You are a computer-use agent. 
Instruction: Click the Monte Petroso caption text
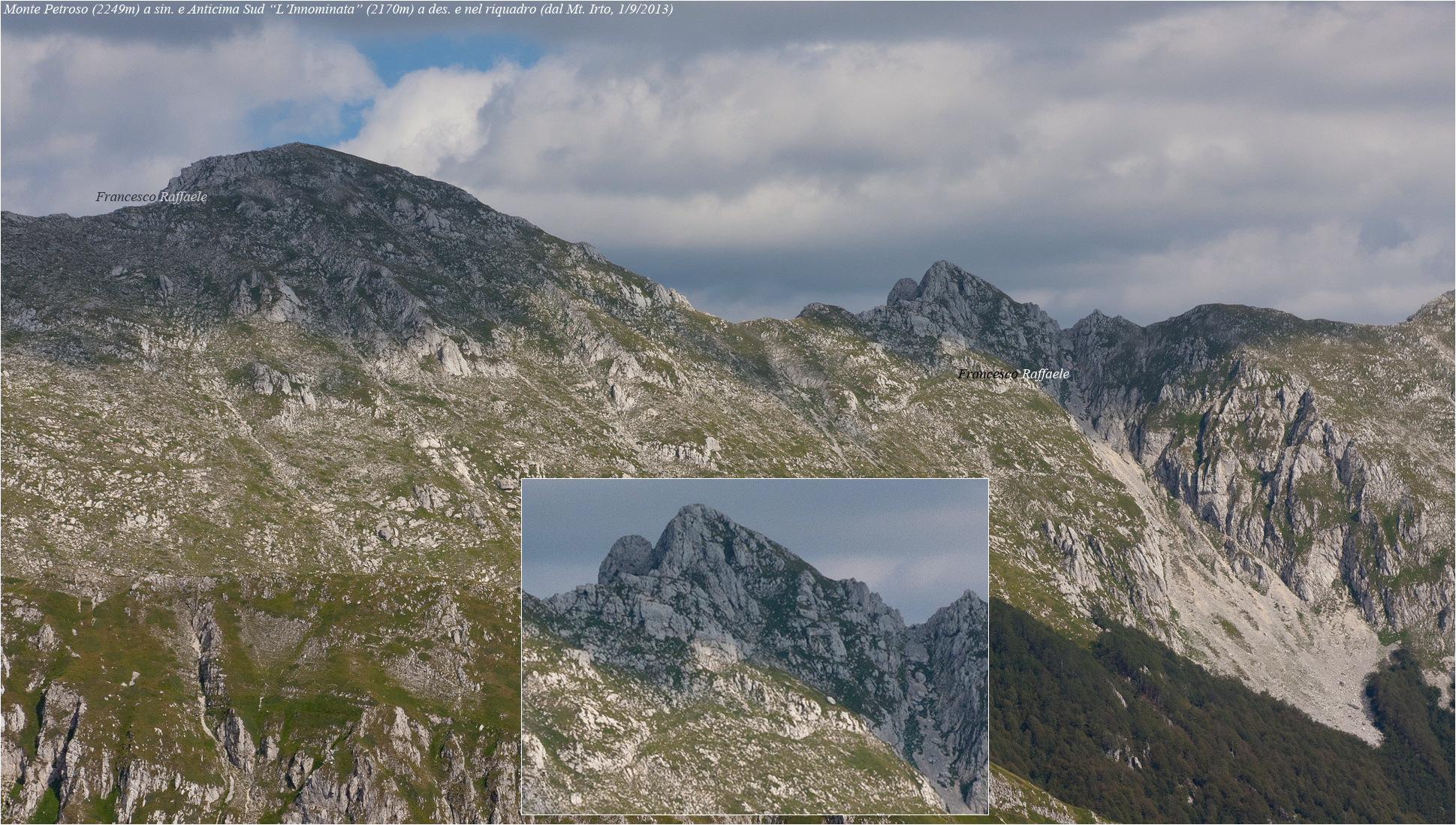coord(337,9)
